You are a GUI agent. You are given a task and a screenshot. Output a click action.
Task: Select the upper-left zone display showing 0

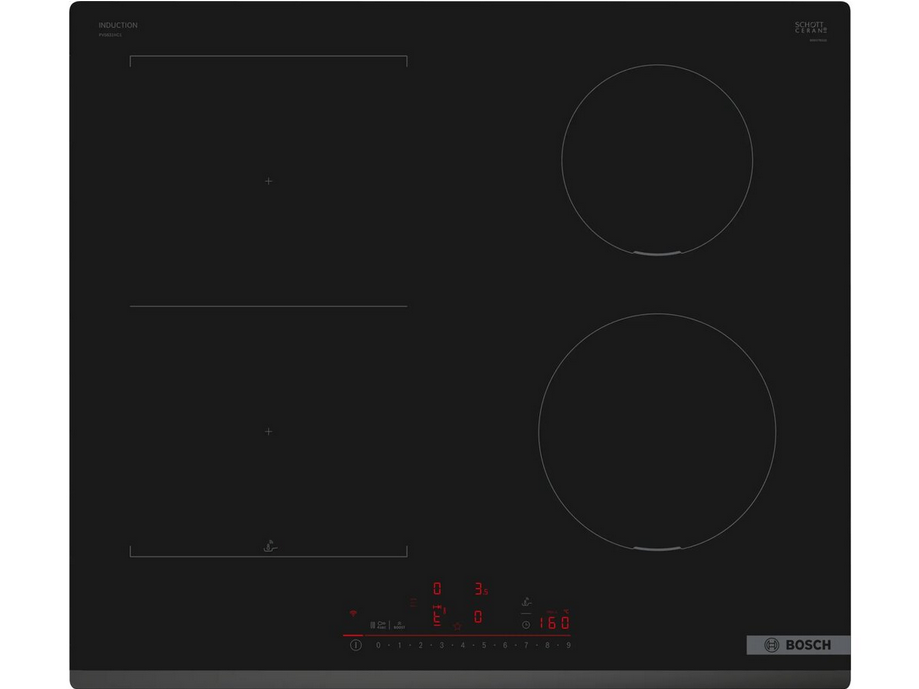pos(437,589)
